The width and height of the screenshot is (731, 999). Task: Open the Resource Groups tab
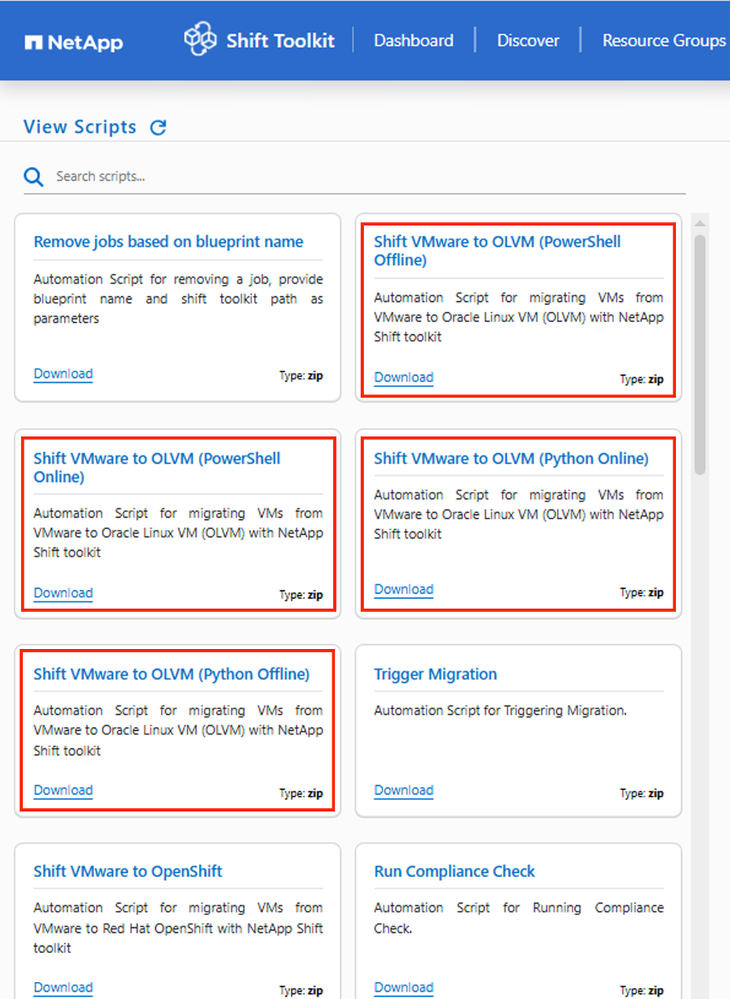pyautogui.click(x=664, y=41)
